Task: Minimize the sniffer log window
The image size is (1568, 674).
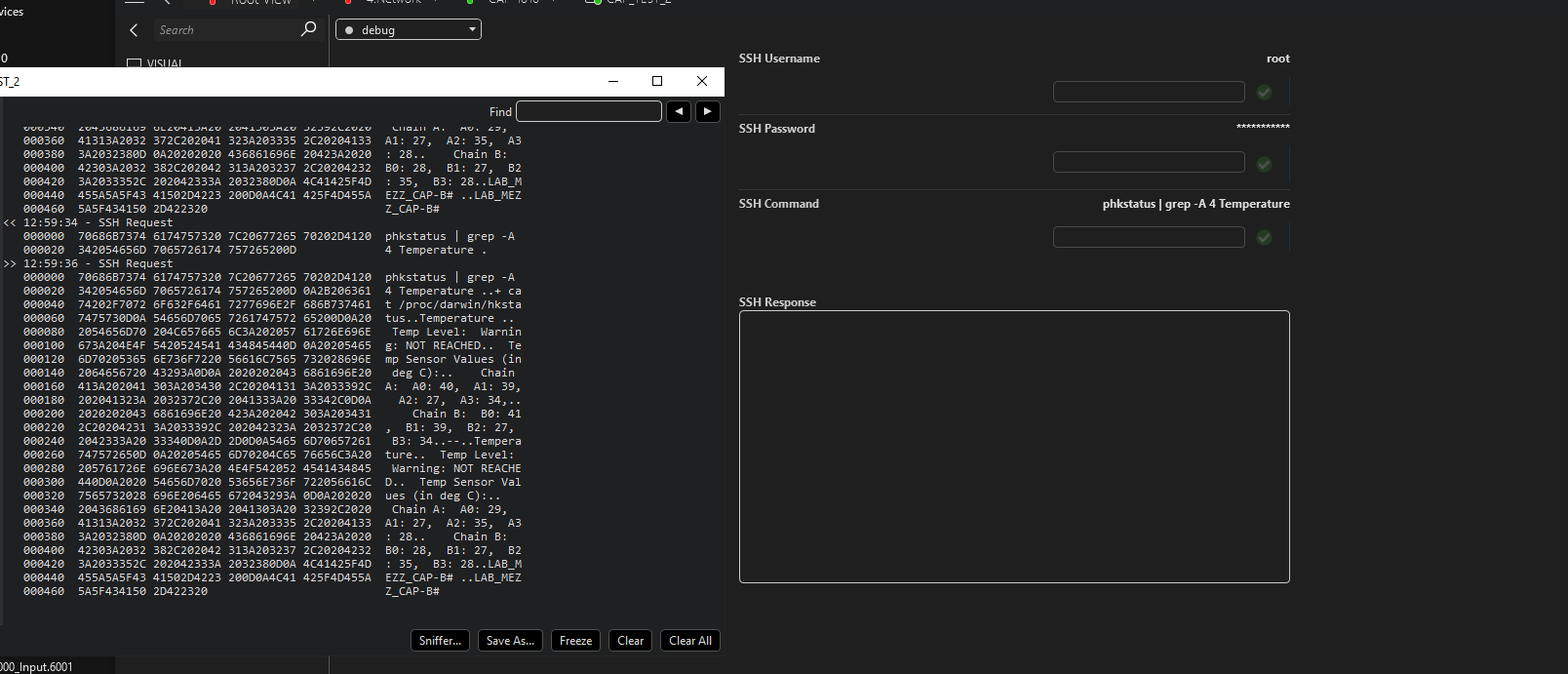Action: pos(613,81)
